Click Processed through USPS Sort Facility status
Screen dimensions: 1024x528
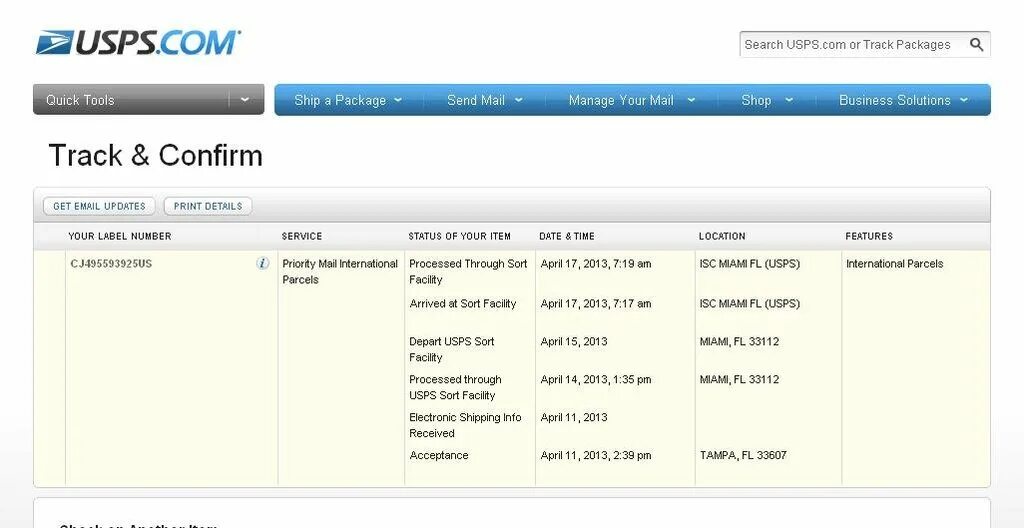(455, 387)
